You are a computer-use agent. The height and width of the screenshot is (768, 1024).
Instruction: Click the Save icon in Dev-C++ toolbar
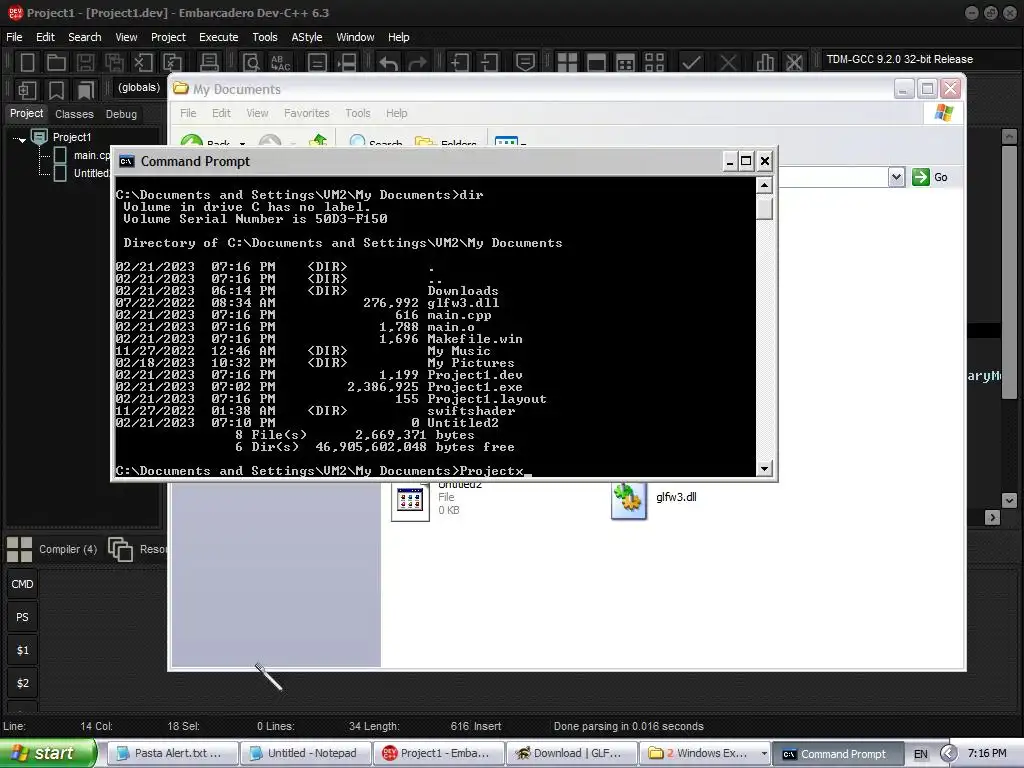[85, 63]
